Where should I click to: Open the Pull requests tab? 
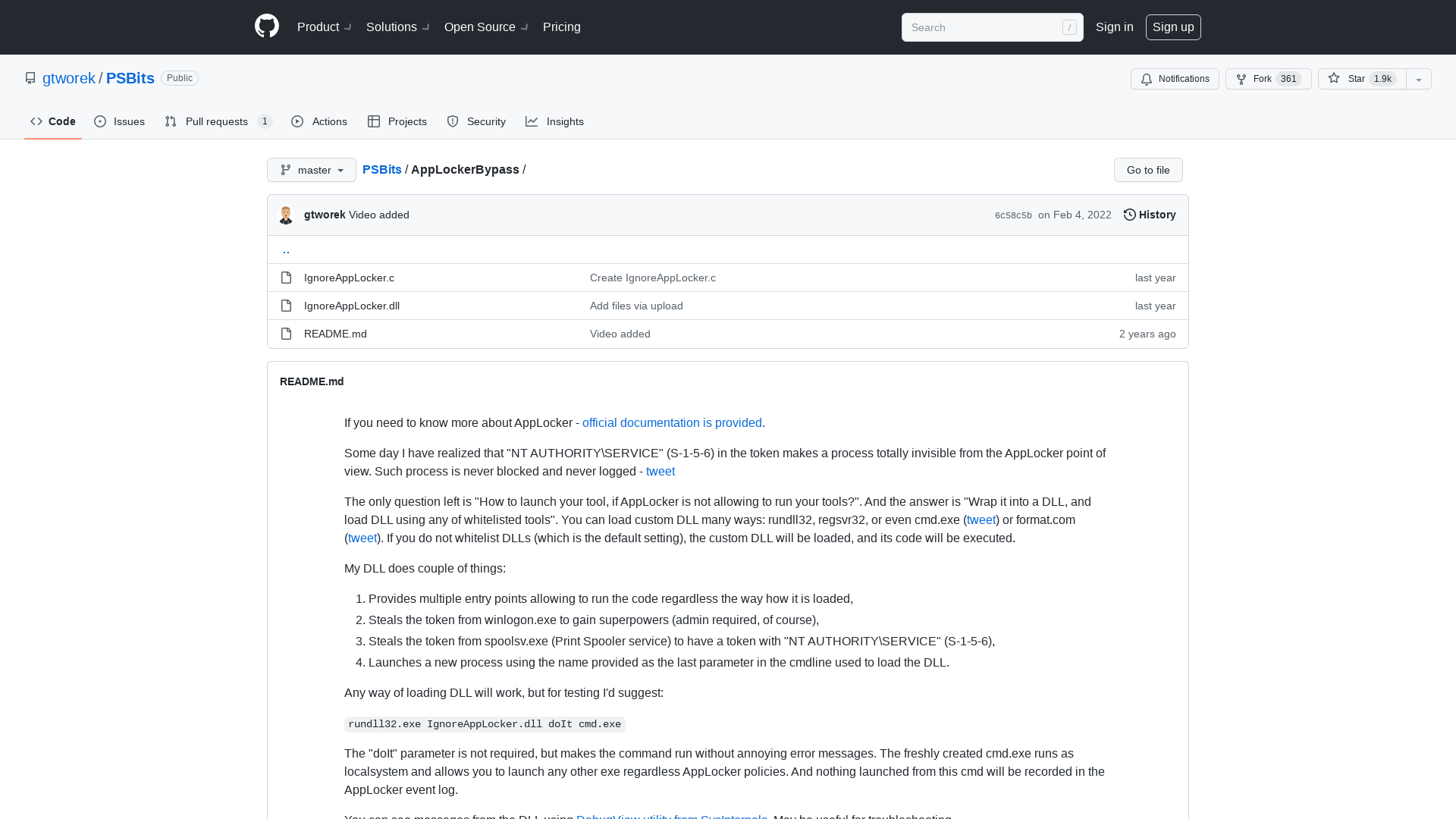[218, 121]
